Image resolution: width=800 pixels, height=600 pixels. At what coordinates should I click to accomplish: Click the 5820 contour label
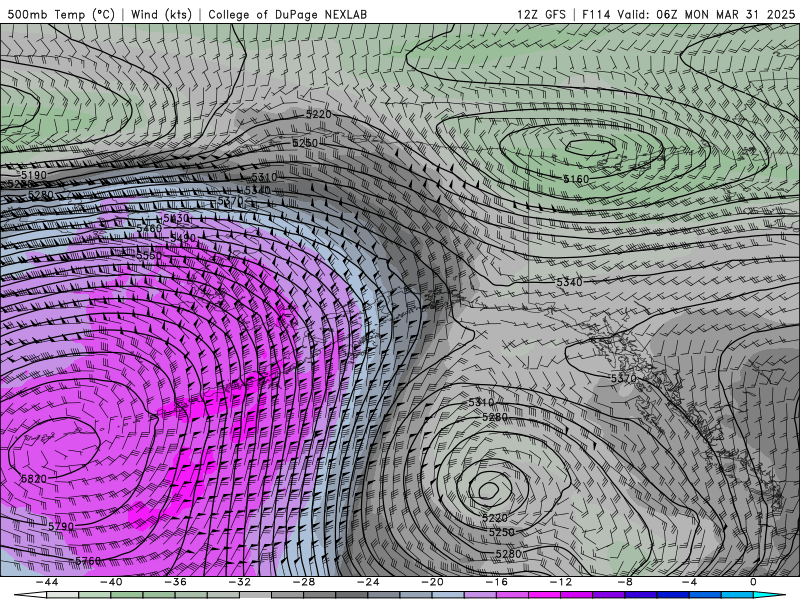click(34, 479)
